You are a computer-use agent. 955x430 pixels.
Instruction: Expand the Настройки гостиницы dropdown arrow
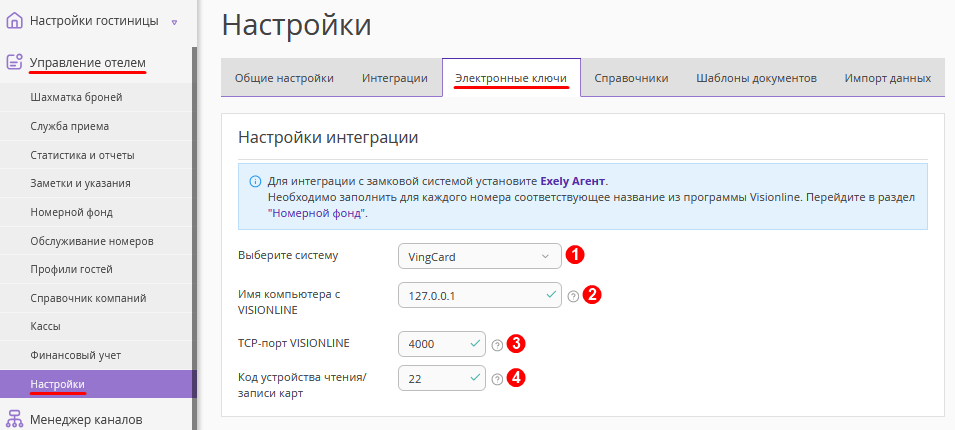174,22
